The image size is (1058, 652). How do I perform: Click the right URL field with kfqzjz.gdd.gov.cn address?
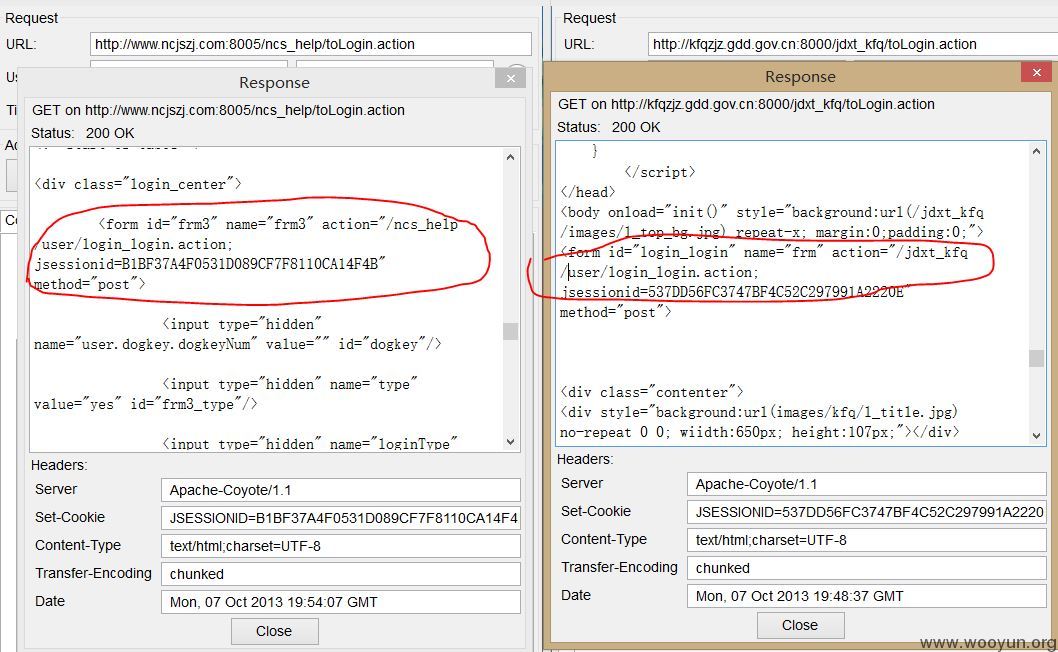pyautogui.click(x=853, y=45)
